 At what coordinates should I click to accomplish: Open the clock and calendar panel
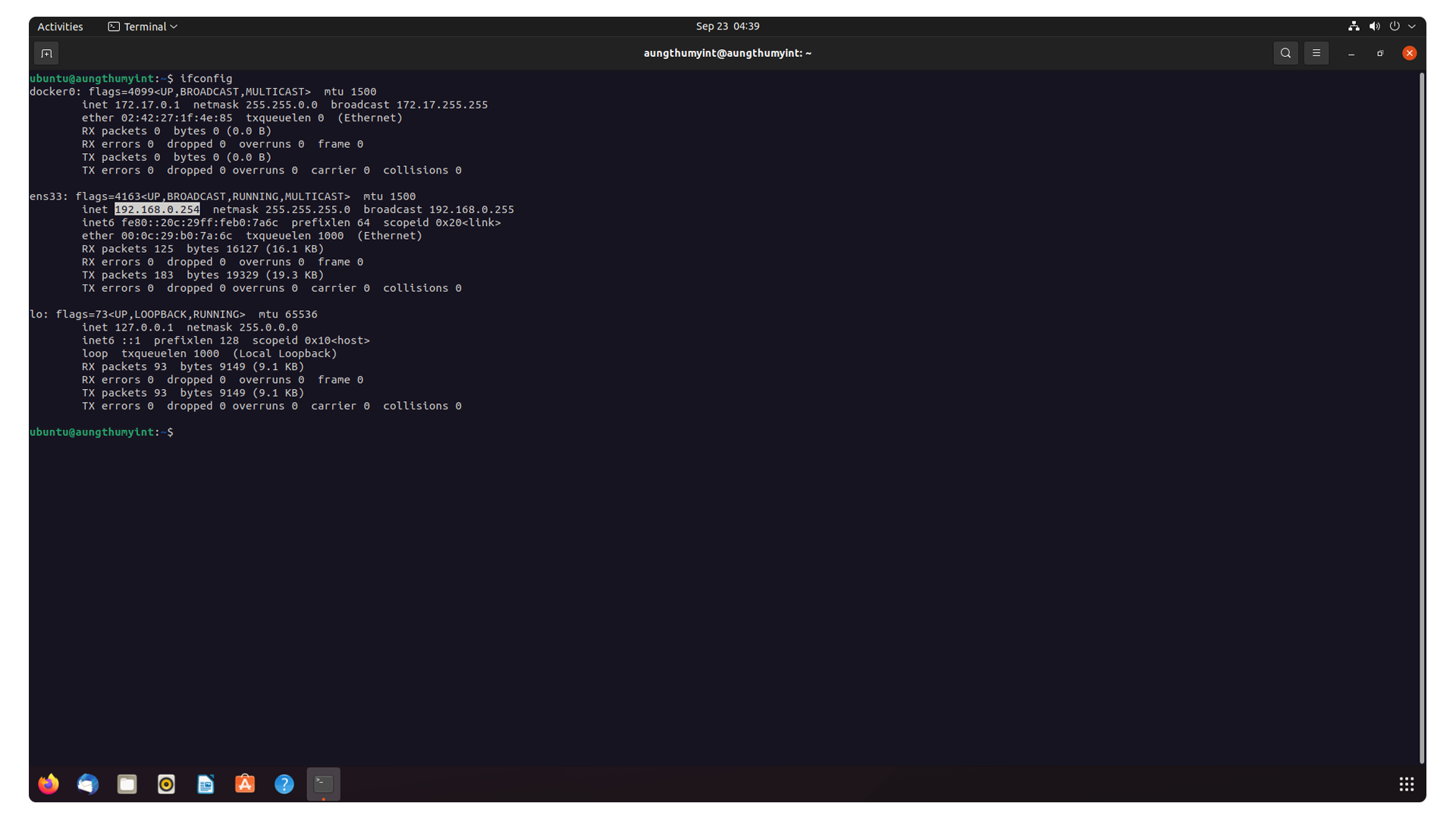(727, 27)
